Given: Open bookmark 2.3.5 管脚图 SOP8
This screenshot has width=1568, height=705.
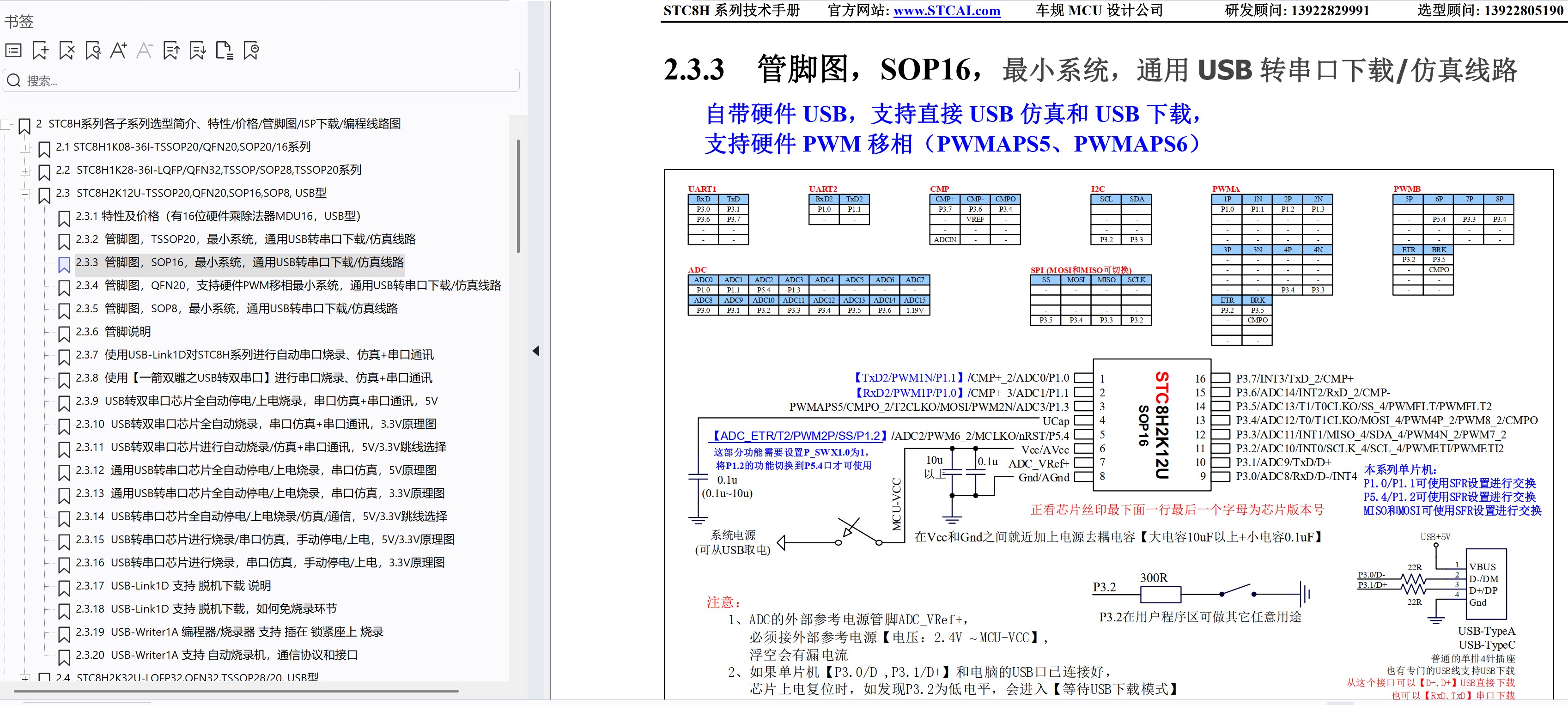Looking at the screenshot, I should 236,309.
